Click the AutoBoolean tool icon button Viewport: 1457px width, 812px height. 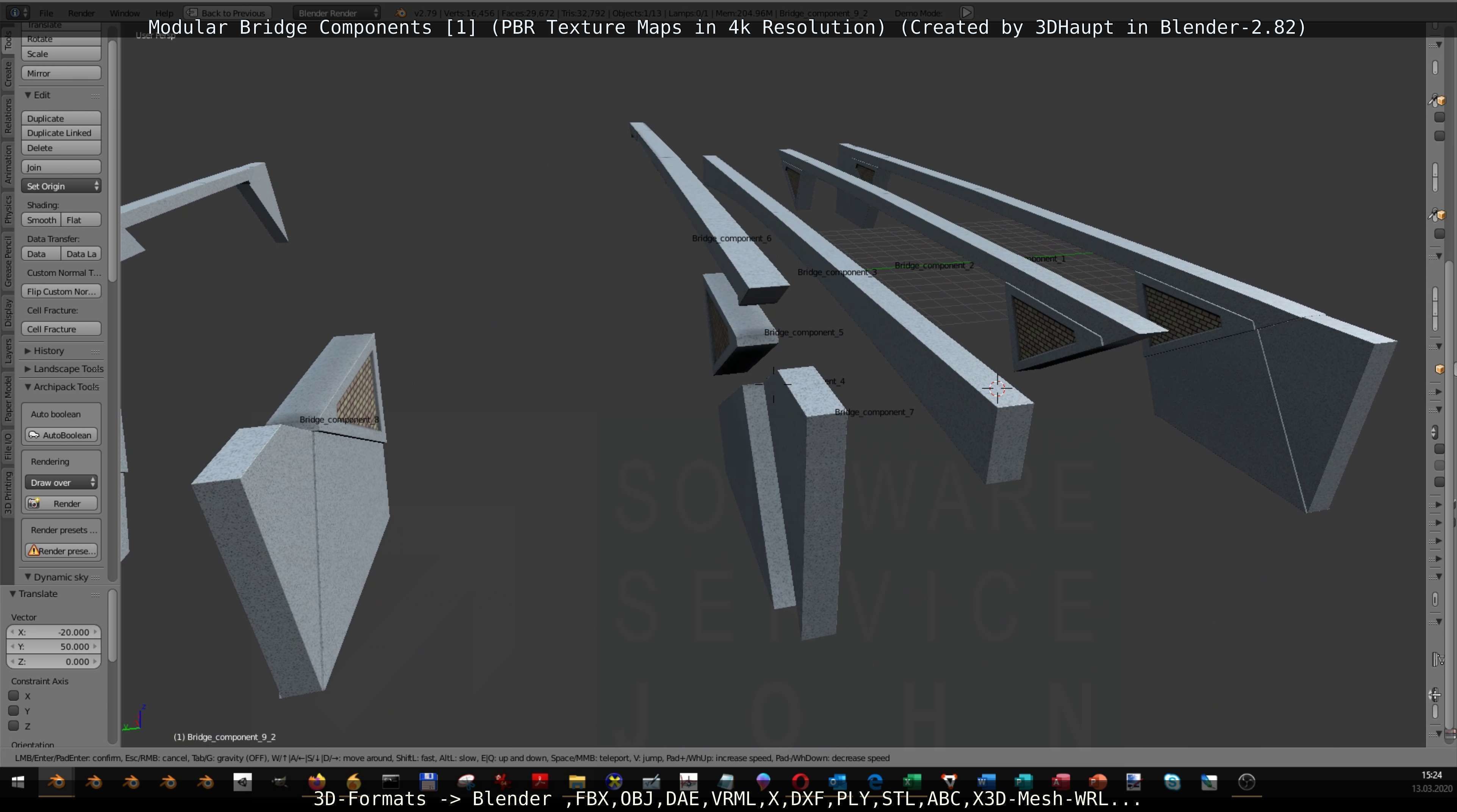pos(61,435)
